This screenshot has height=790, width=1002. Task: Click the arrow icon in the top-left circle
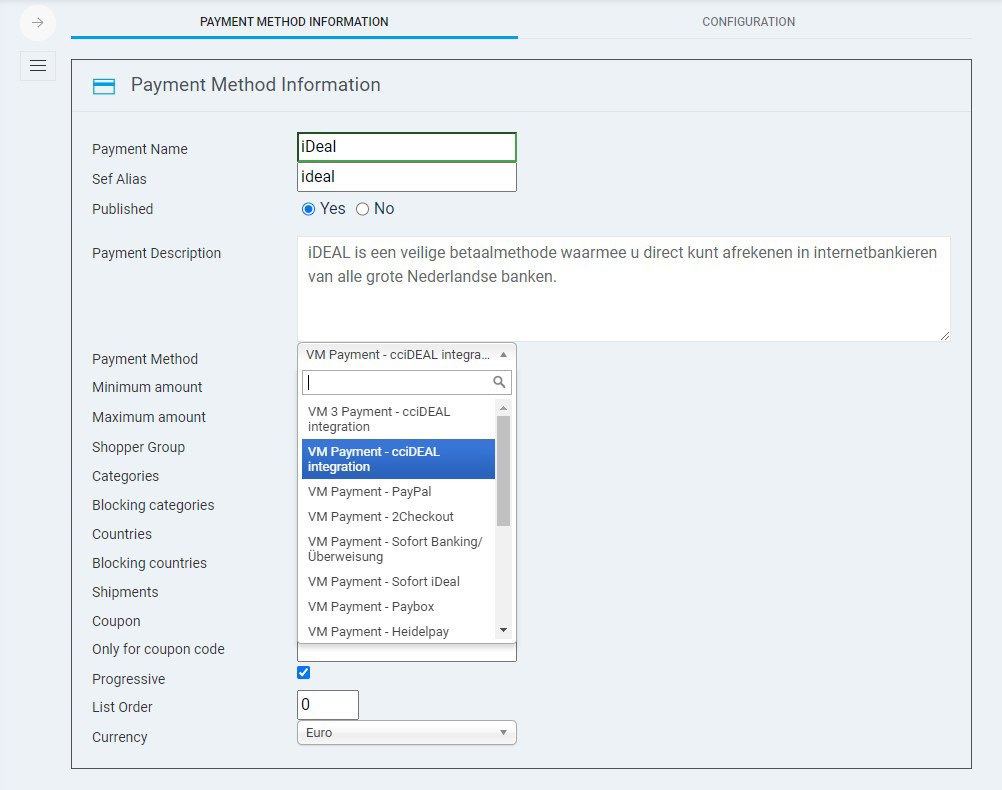tap(38, 22)
